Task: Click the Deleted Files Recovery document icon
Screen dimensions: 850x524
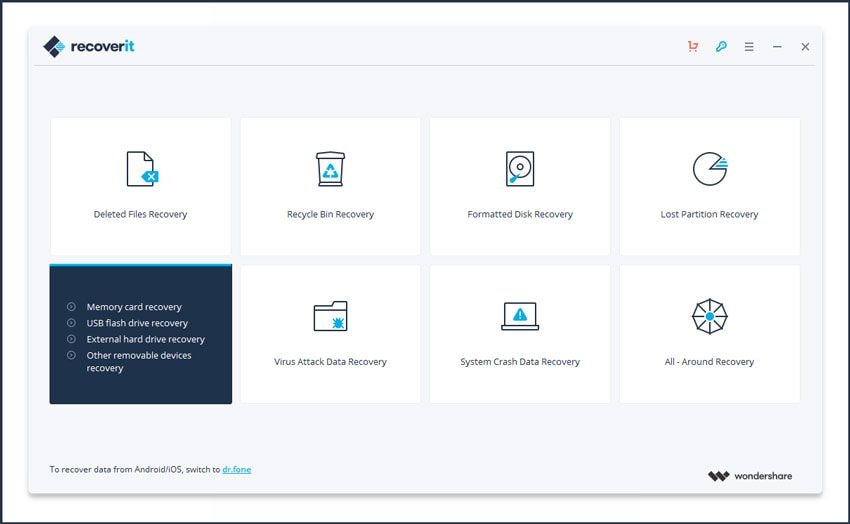Action: click(x=143, y=169)
